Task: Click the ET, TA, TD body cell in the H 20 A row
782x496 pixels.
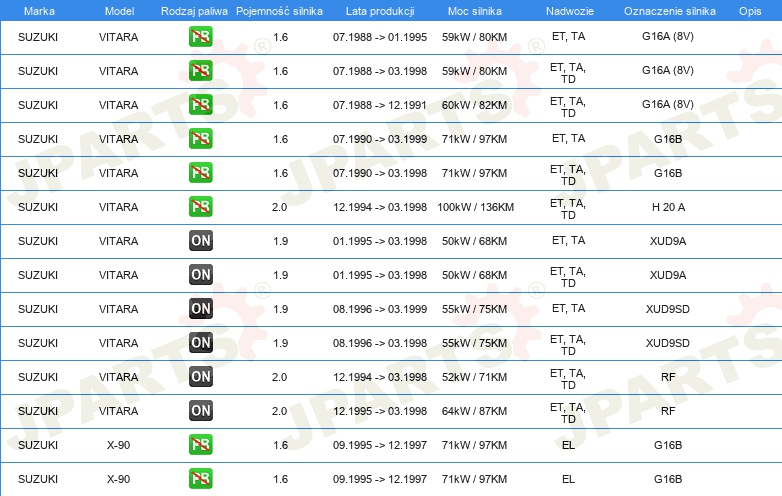Action: point(568,209)
